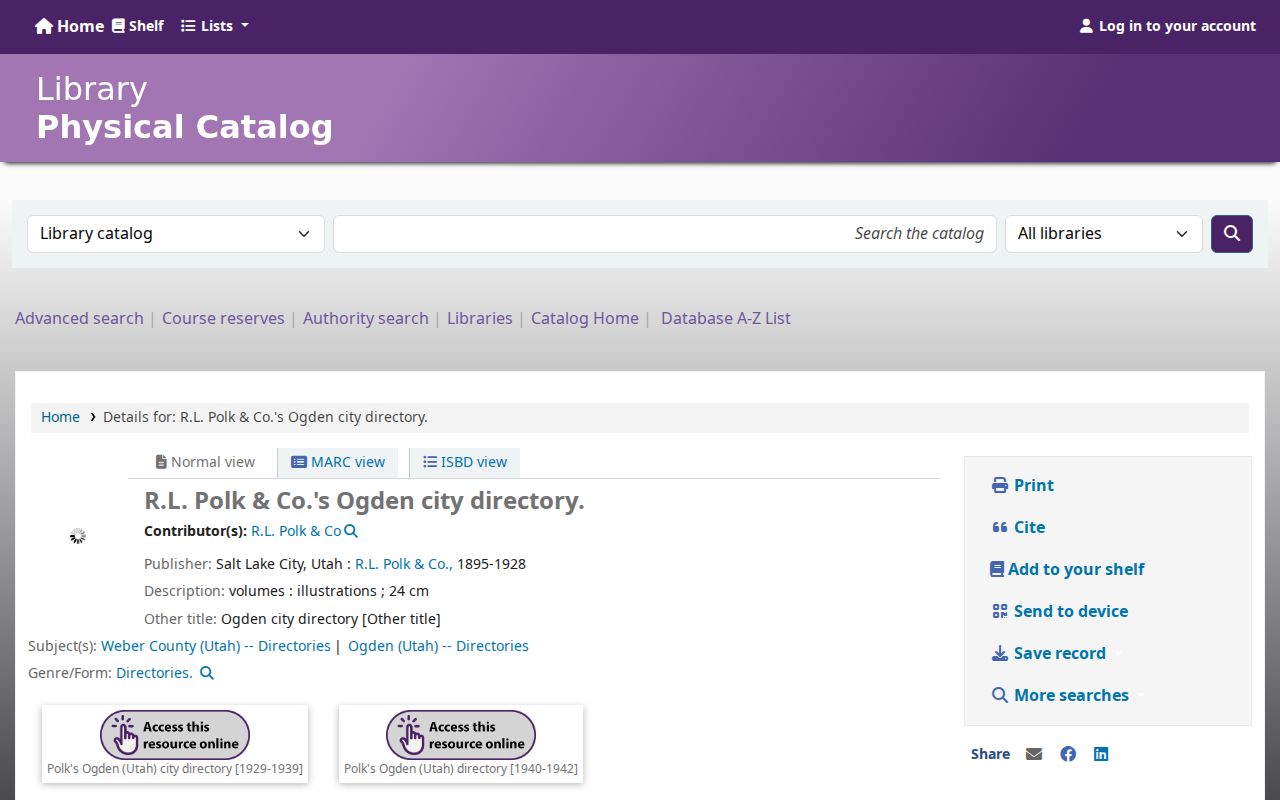This screenshot has height=800, width=1280.
Task: Expand the More searches dropdown
Action: pos(1068,695)
